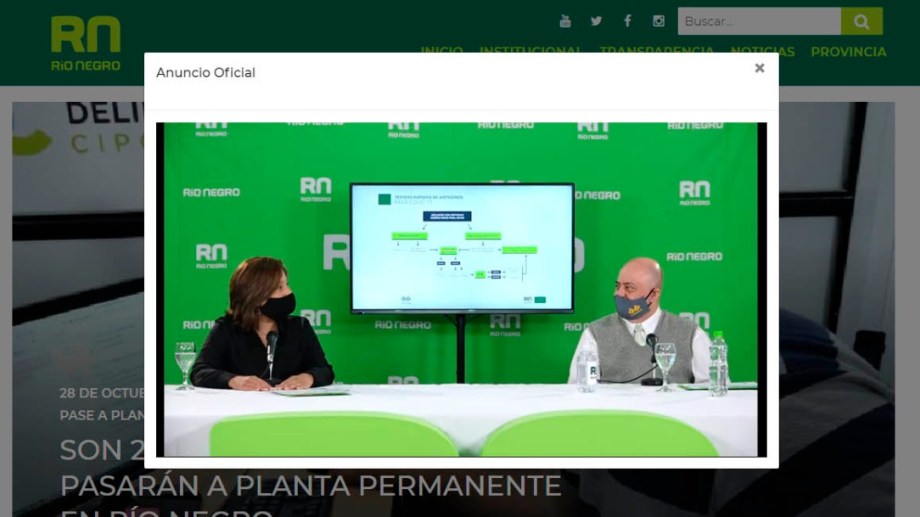The height and width of the screenshot is (517, 920).
Task: Click the 28 DE OCTUBRE article date
Action: pos(101,393)
